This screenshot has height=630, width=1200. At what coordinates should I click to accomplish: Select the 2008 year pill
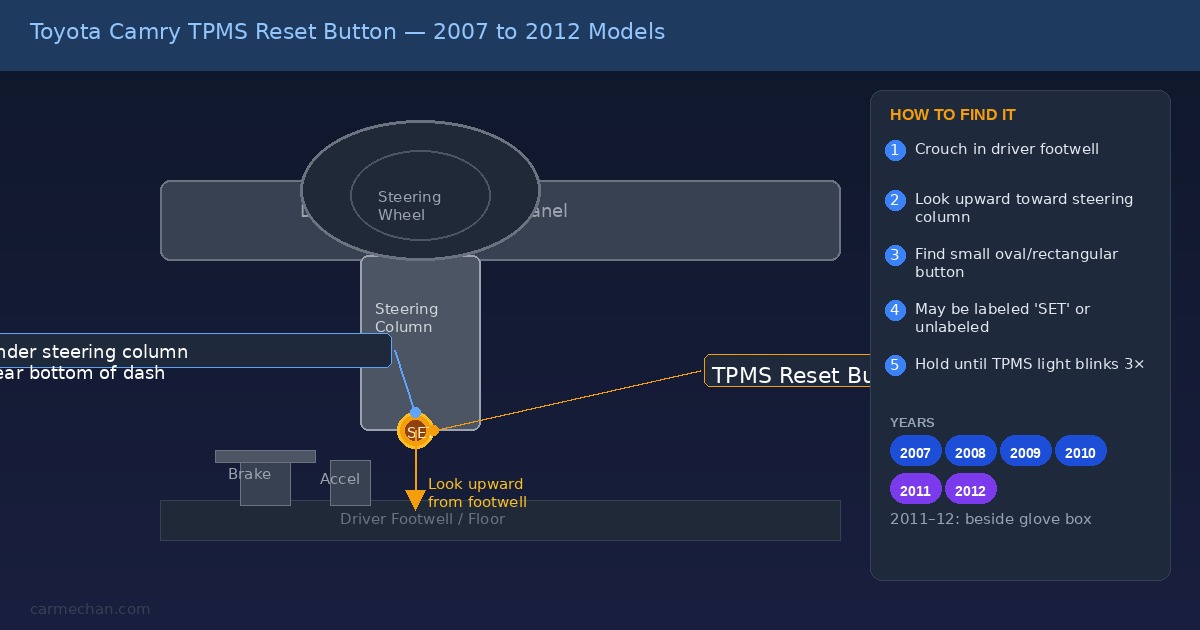pos(970,452)
